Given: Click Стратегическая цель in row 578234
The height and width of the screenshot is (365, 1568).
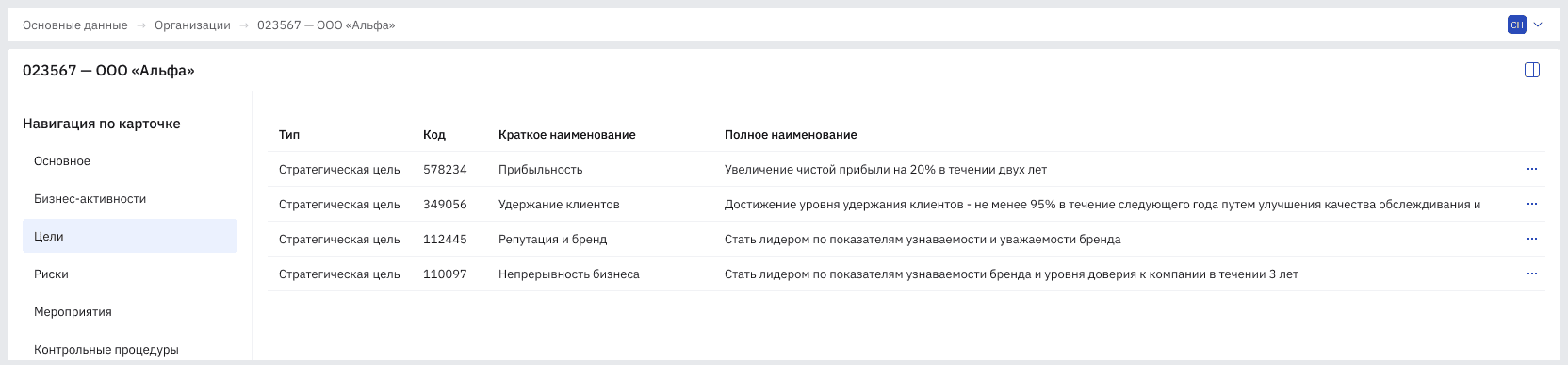Looking at the screenshot, I should [339, 170].
